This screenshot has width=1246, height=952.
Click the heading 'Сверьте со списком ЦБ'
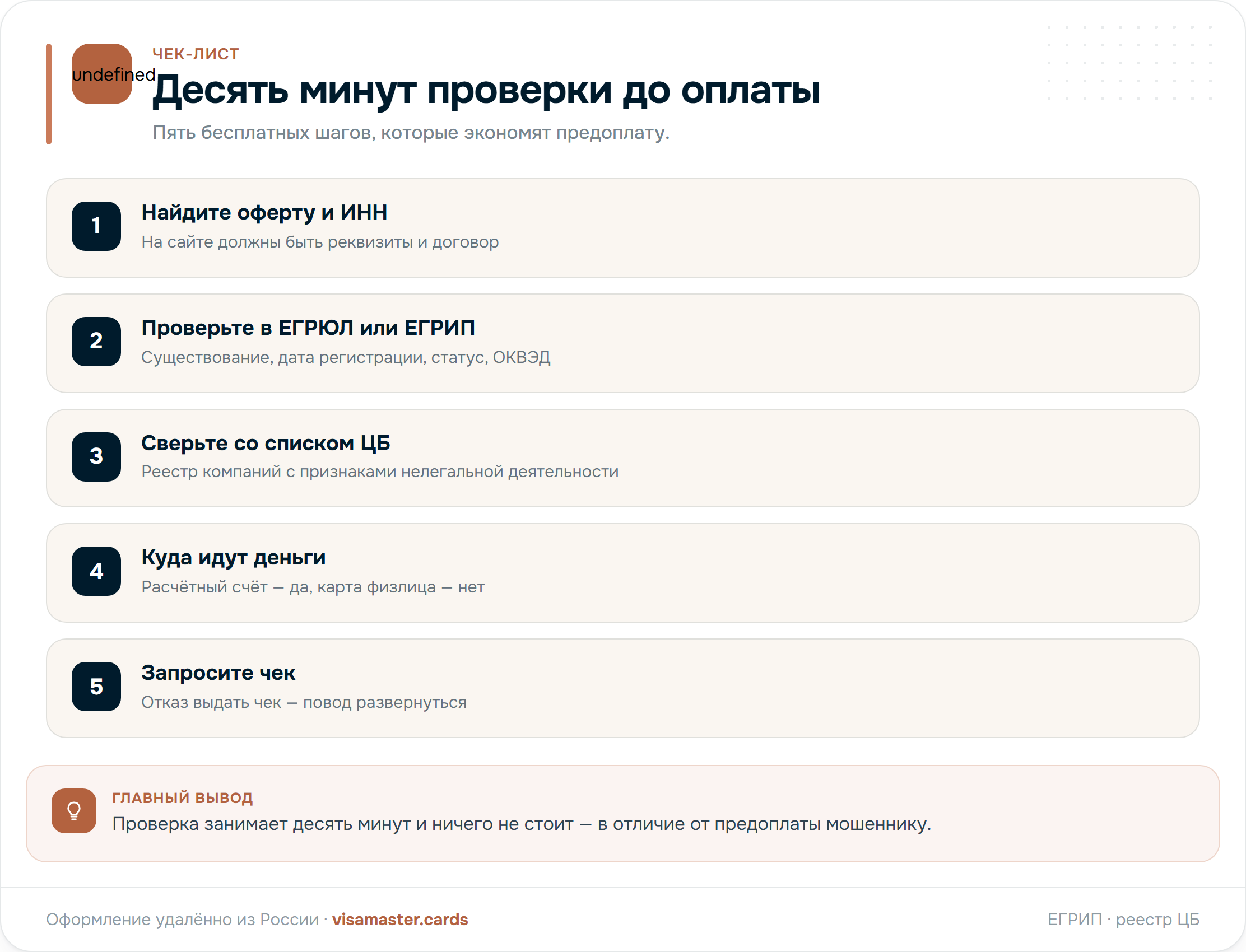pos(266,443)
